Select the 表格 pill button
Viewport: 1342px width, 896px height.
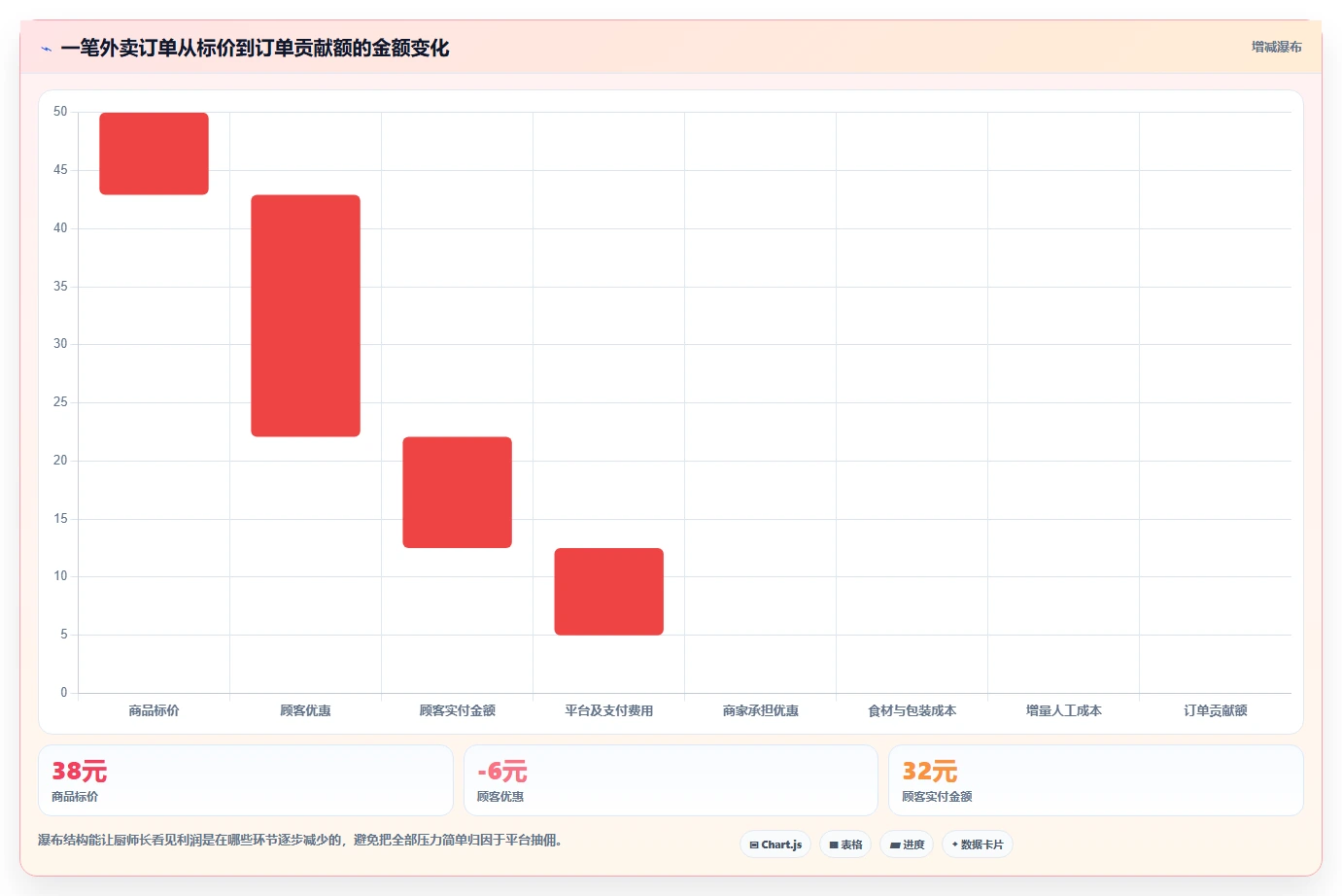[x=845, y=844]
